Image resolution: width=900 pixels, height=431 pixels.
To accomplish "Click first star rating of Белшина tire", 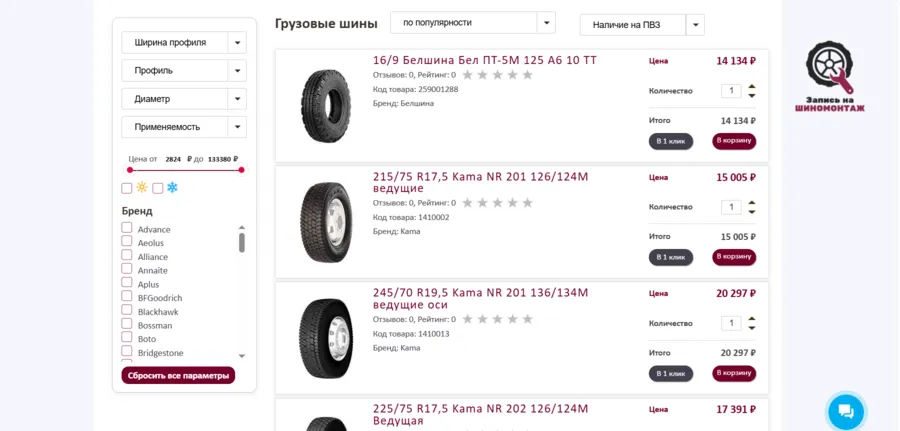I will [468, 75].
